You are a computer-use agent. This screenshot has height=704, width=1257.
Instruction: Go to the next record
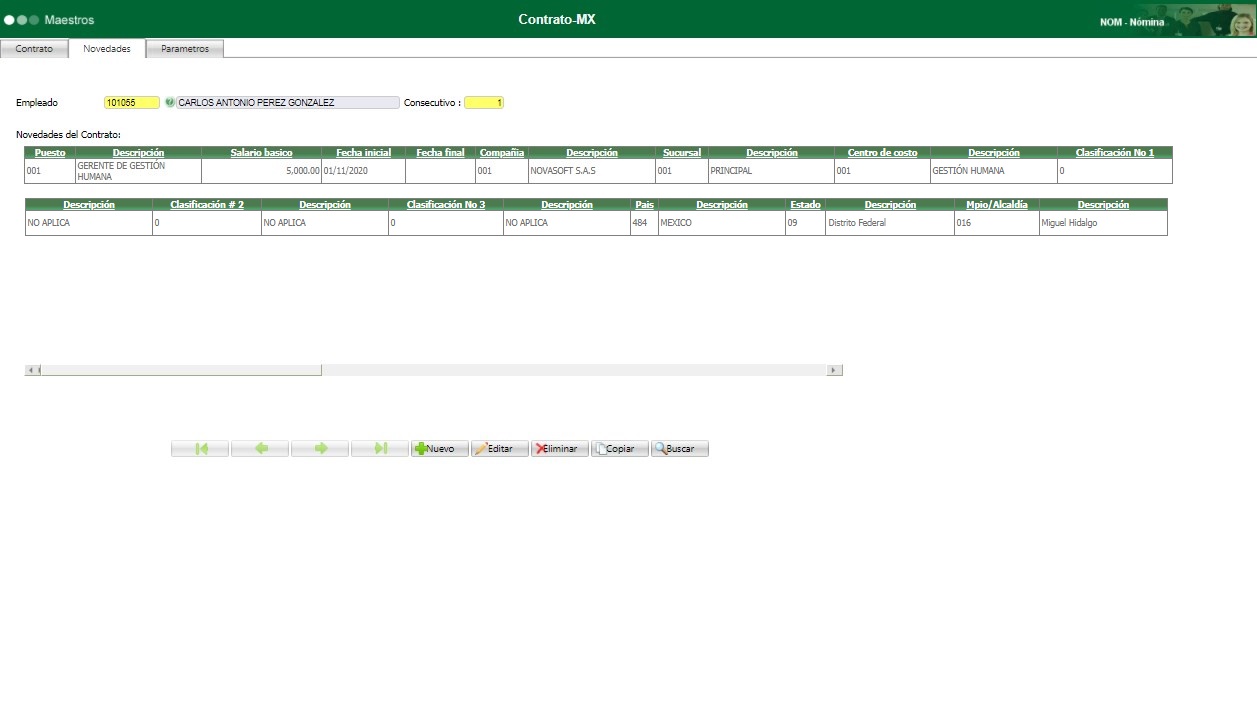click(320, 449)
